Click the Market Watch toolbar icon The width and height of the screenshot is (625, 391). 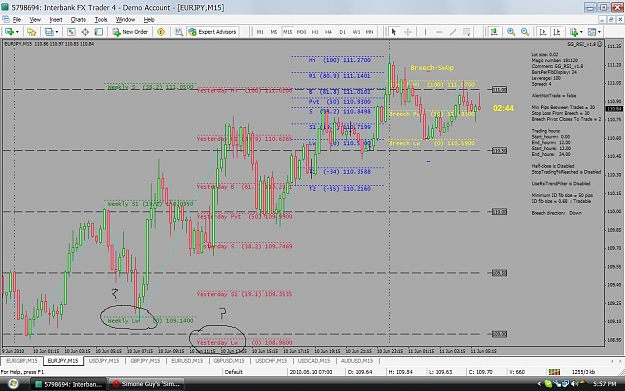coord(71,32)
